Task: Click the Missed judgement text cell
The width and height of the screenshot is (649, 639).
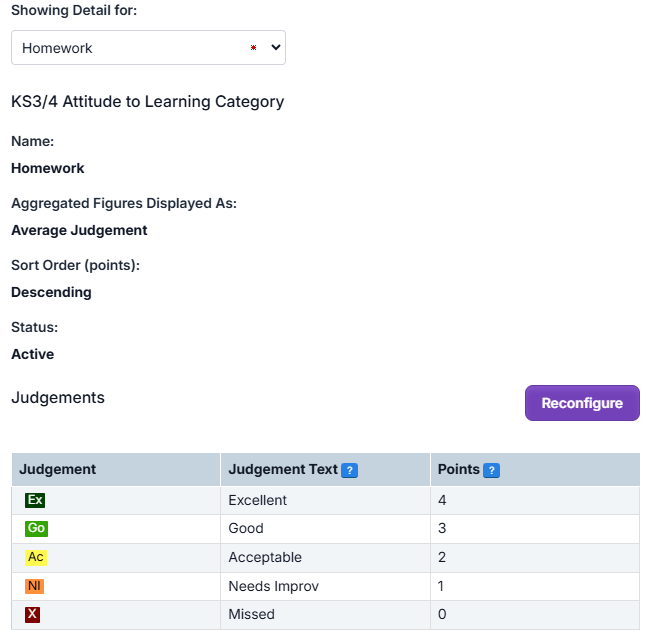Action: click(x=251, y=614)
